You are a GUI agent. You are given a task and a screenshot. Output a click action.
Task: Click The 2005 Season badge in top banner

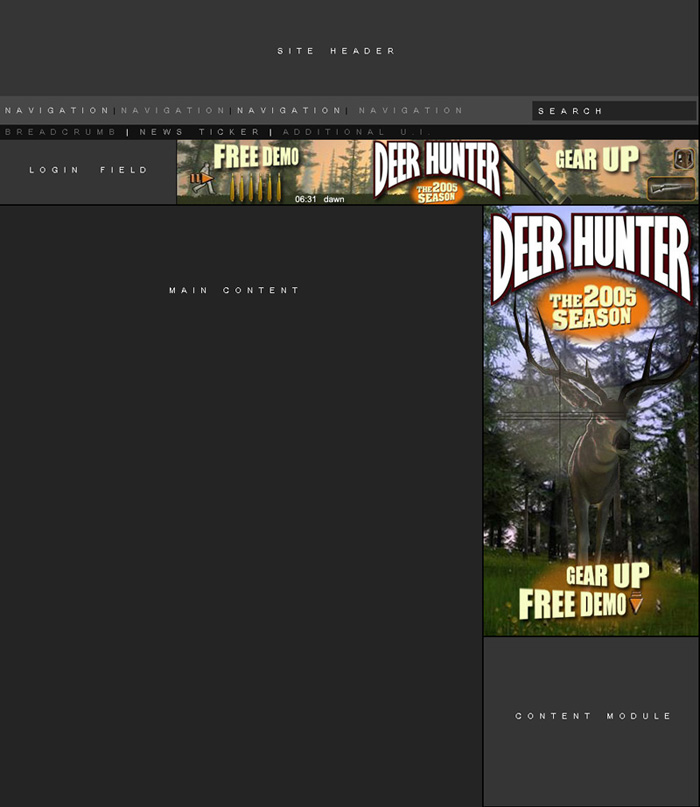click(x=437, y=192)
